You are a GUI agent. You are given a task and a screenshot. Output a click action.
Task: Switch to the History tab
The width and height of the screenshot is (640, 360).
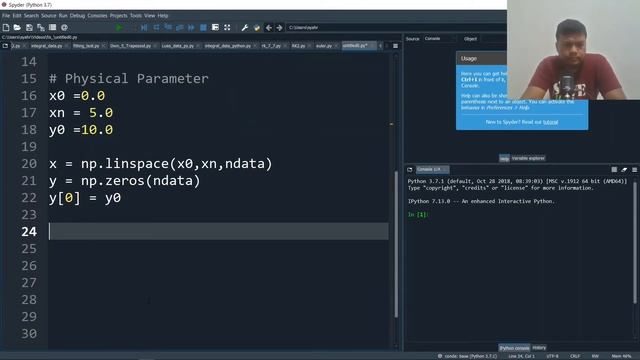(x=539, y=348)
